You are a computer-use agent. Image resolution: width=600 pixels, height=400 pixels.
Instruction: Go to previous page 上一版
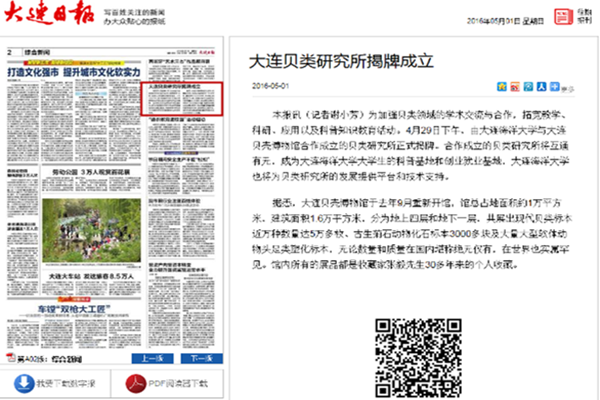point(152,358)
